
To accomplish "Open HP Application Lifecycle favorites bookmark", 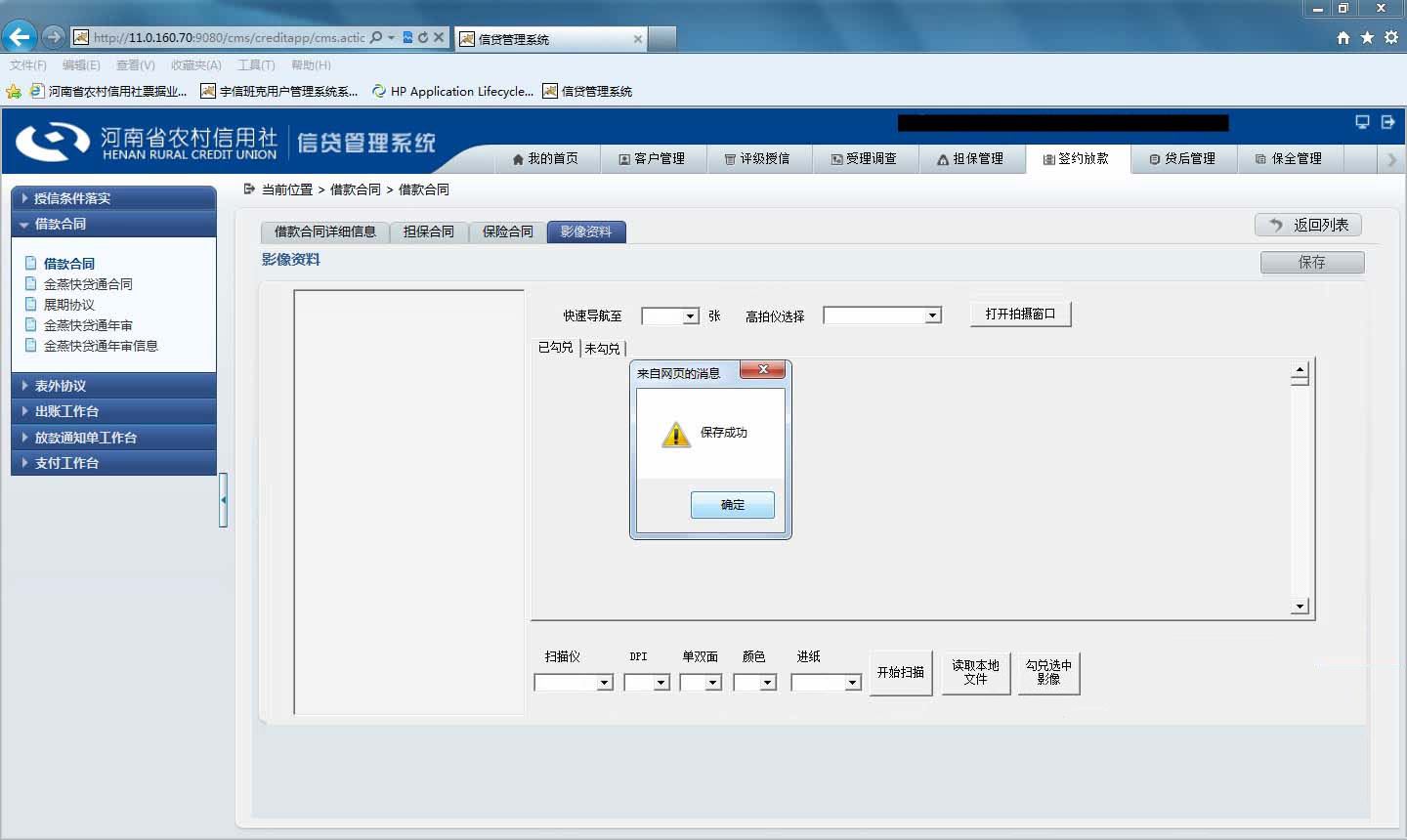I will 453,91.
